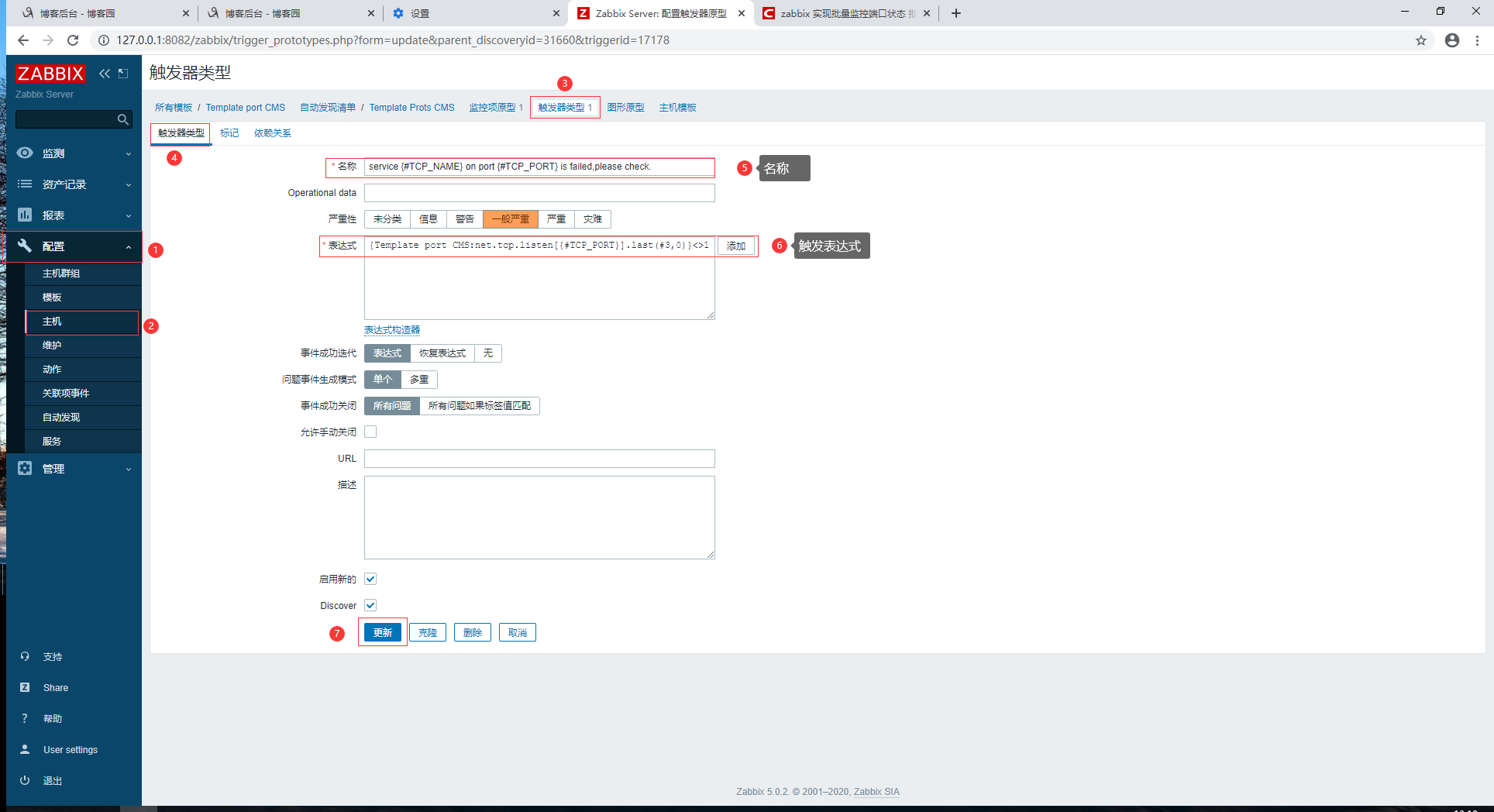
Task: Click the 取消 button
Action: pyautogui.click(x=518, y=633)
